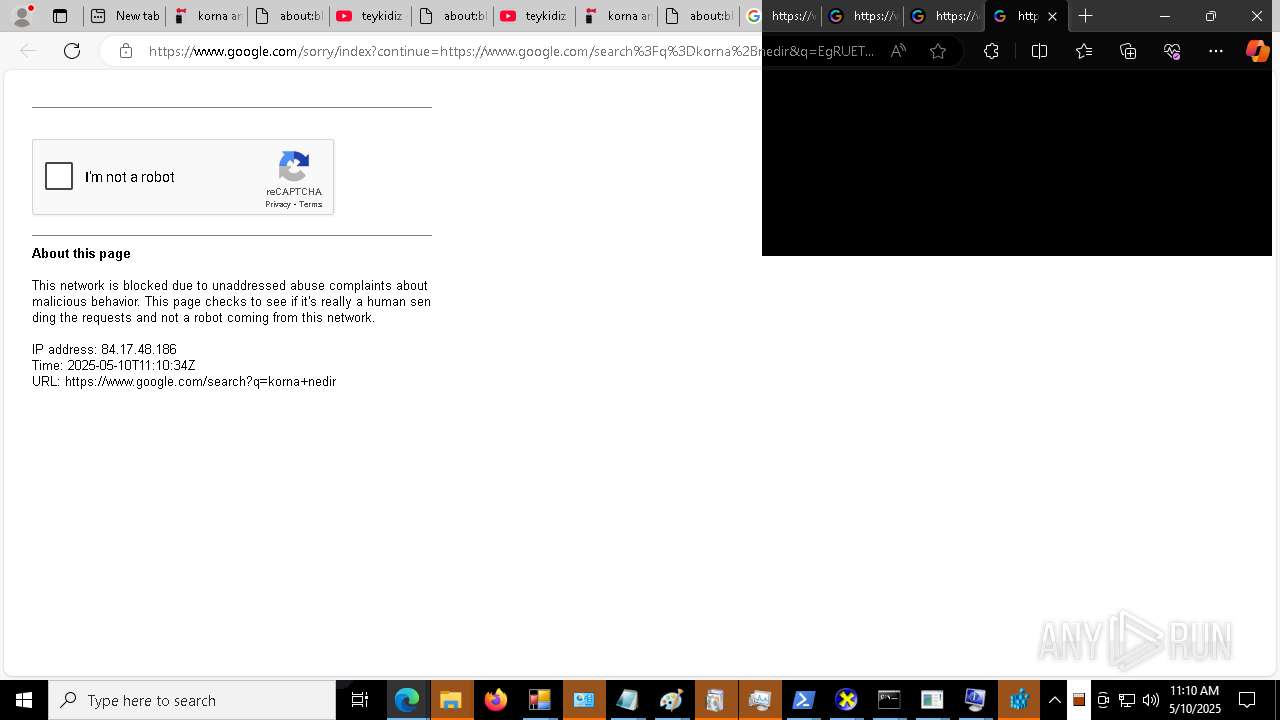This screenshot has height=720, width=1280.
Task: Open the notification center
Action: tap(1247, 700)
